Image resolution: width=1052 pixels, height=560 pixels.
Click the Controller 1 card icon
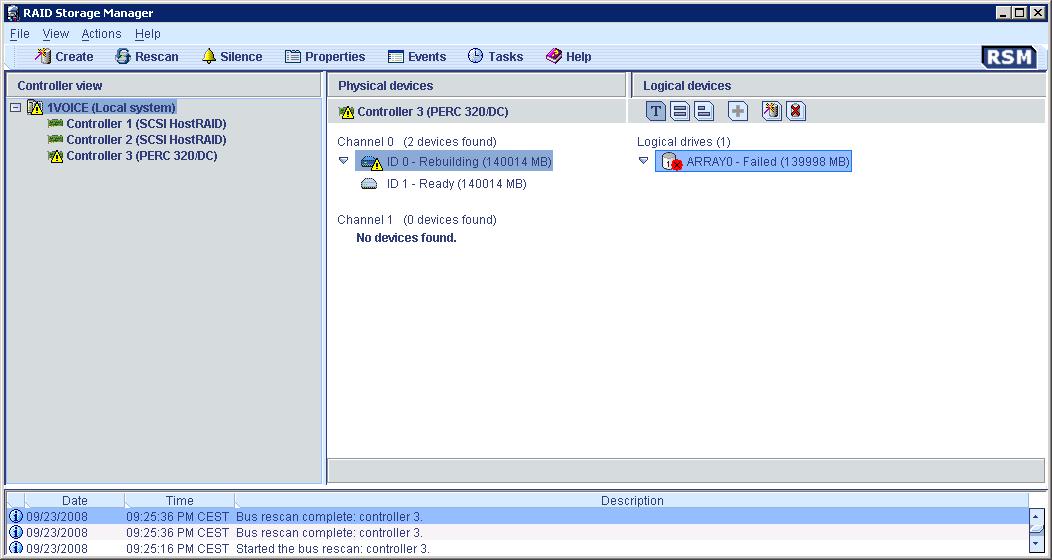coord(56,123)
